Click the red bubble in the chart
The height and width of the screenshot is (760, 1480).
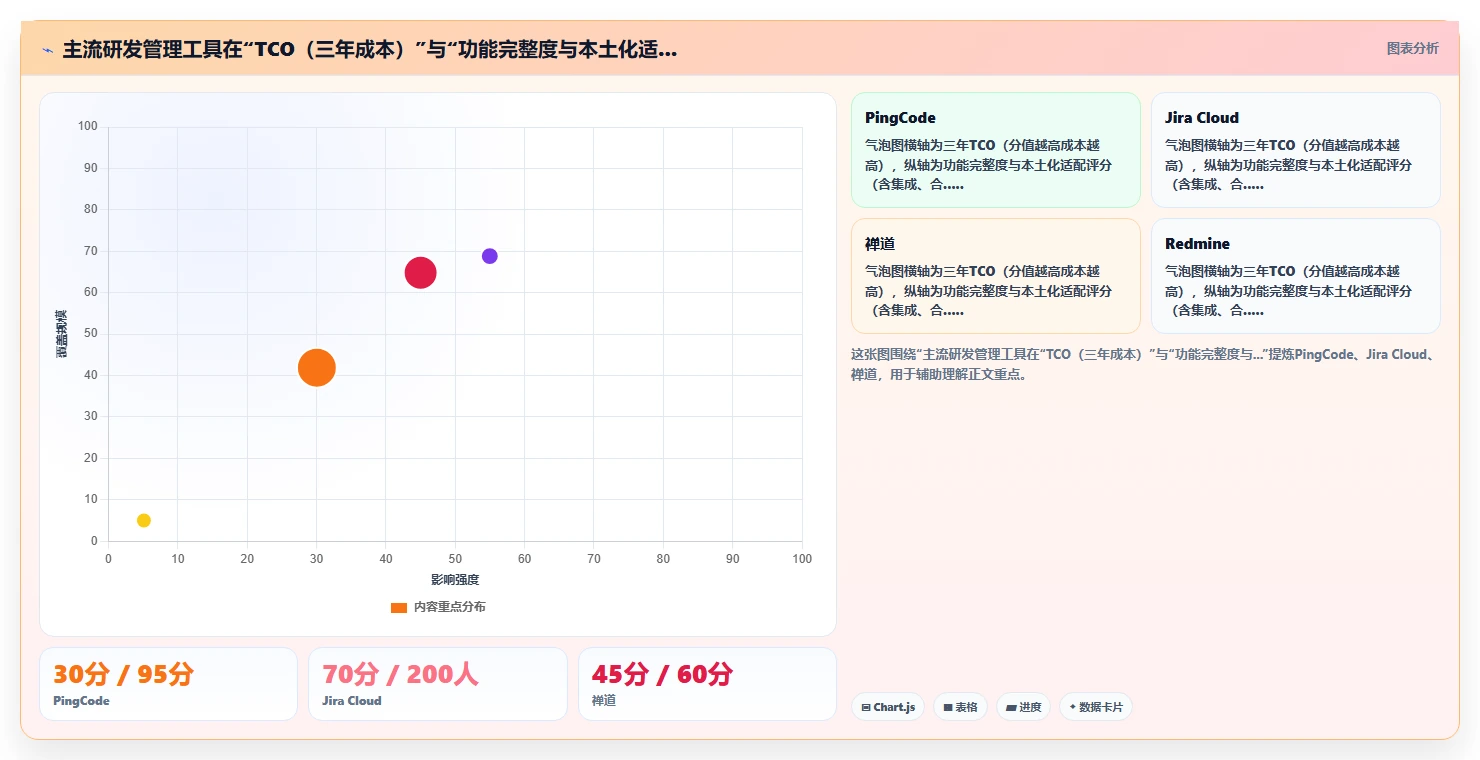click(x=421, y=273)
